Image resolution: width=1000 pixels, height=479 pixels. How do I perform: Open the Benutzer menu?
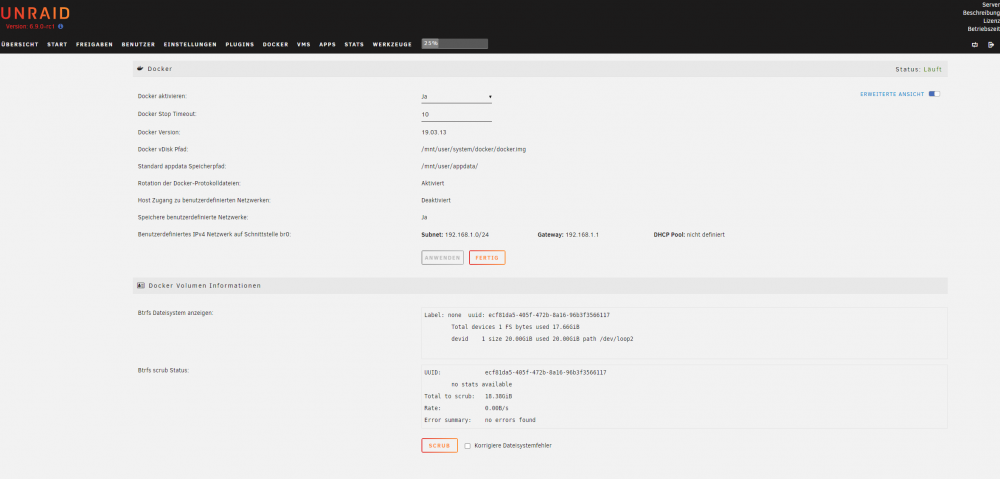pos(138,45)
